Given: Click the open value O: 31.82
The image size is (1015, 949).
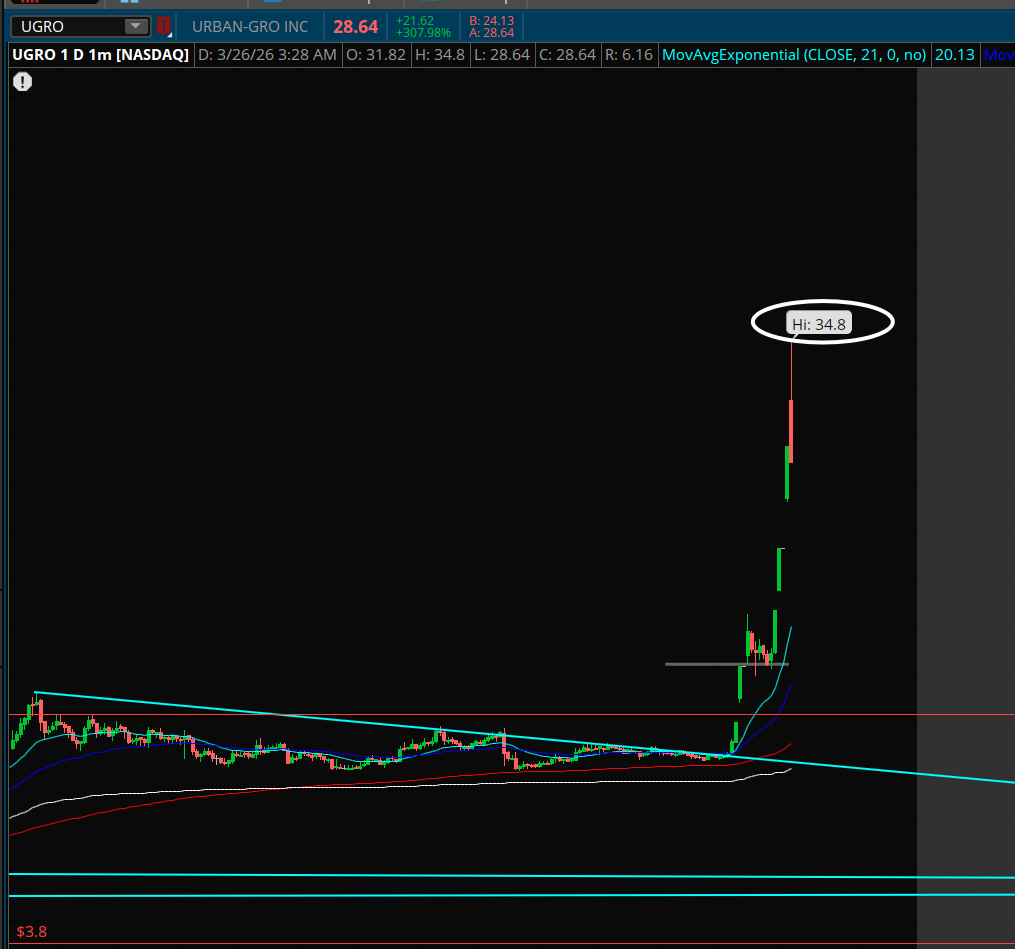Looking at the screenshot, I should (x=376, y=54).
